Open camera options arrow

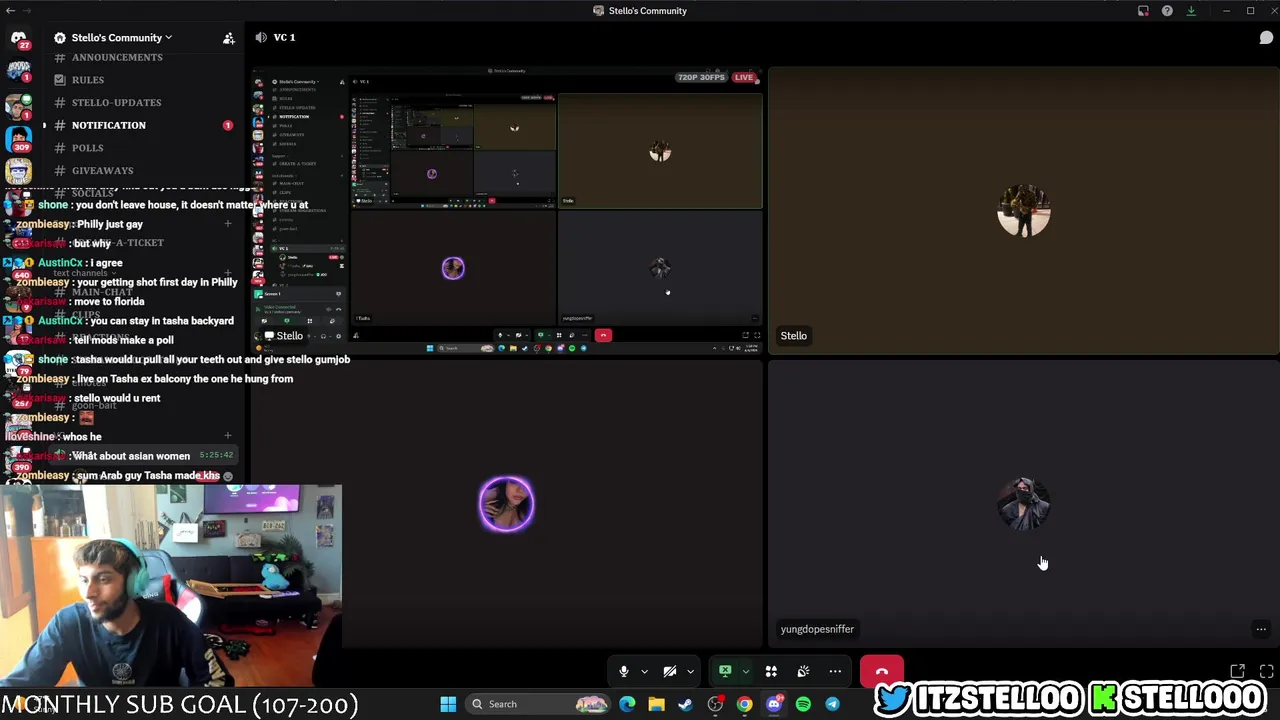(690, 672)
